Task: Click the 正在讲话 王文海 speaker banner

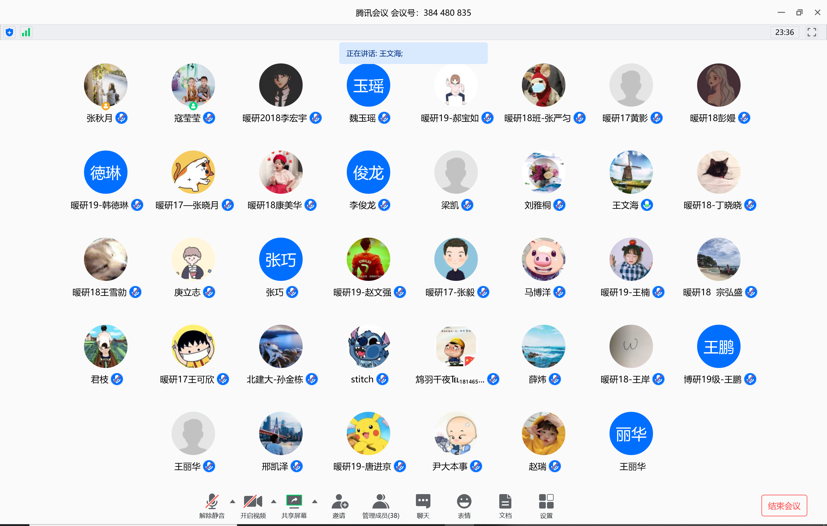Action: [x=413, y=53]
